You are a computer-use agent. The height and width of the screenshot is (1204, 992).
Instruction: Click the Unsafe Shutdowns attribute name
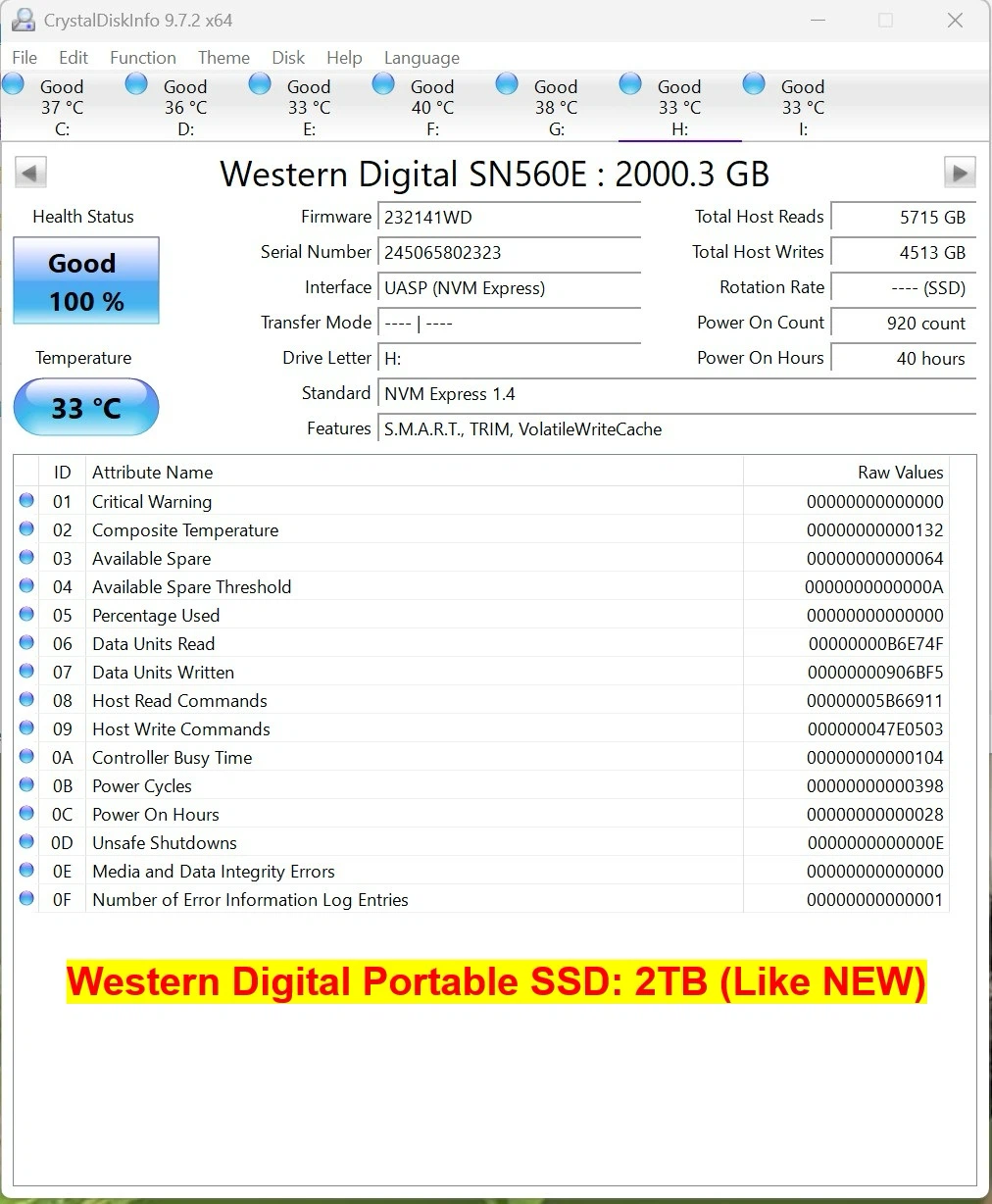pos(165,842)
